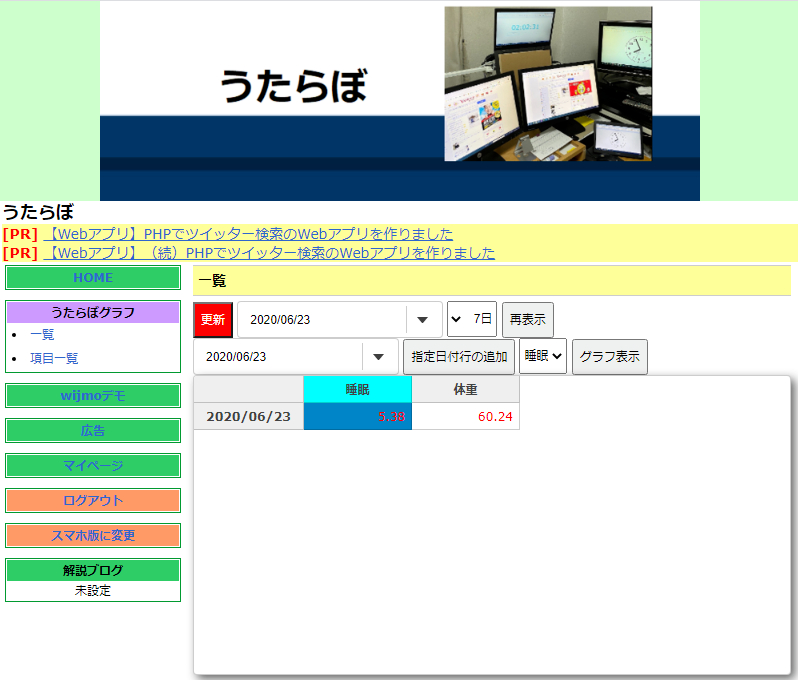Go to HOME in the sidebar
This screenshot has height=680, width=798.
93,277
